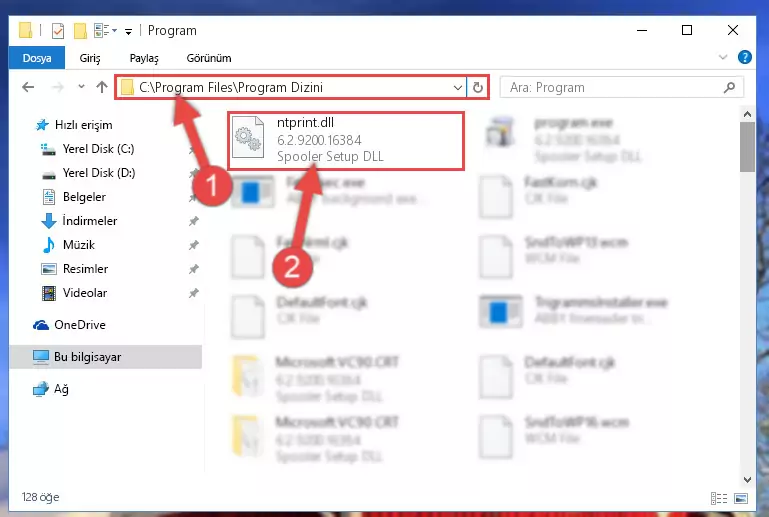
Task: Click the Ara: Program search box
Action: (621, 87)
